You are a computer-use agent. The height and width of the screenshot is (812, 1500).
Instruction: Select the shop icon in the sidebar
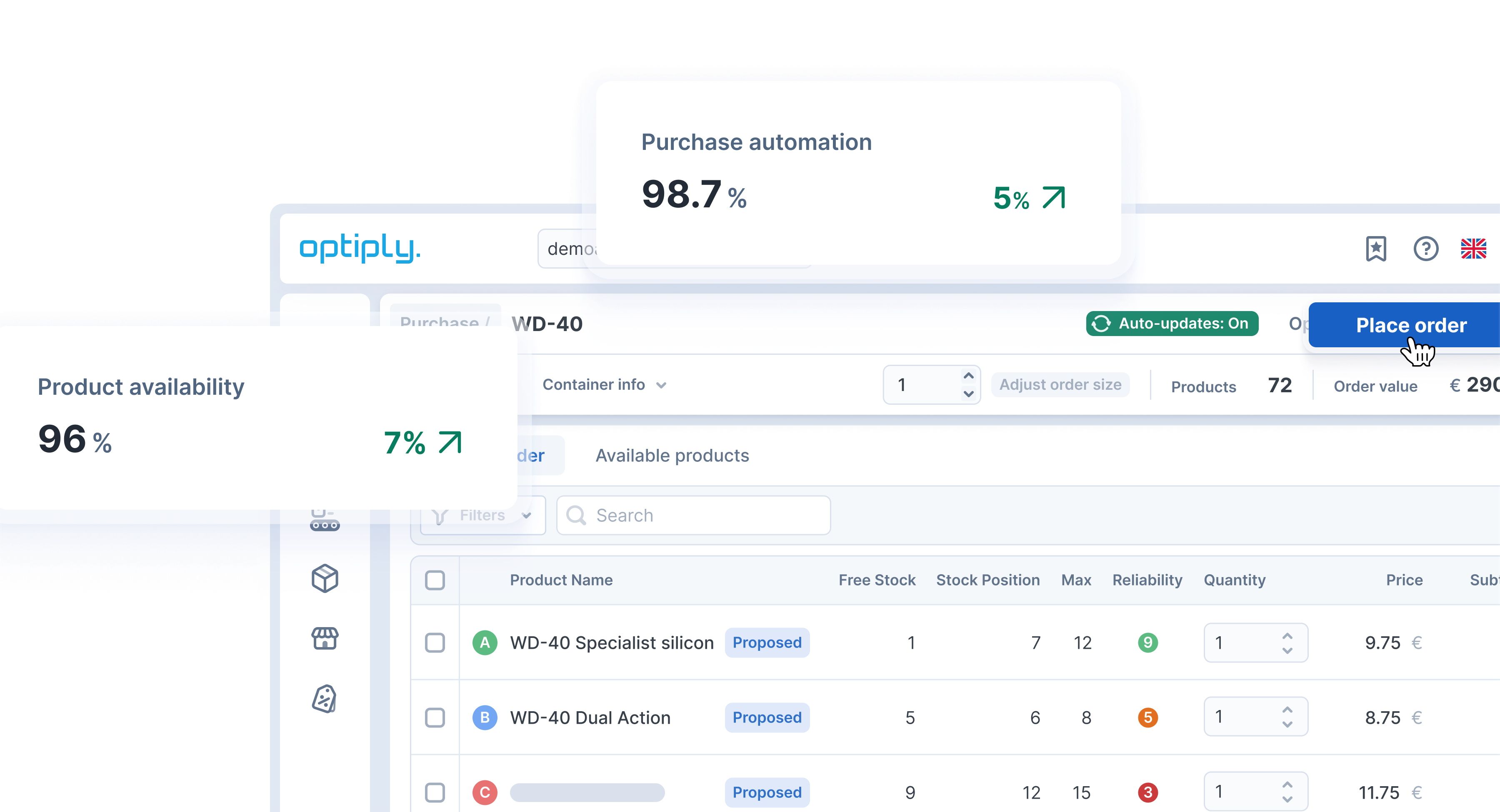click(324, 638)
